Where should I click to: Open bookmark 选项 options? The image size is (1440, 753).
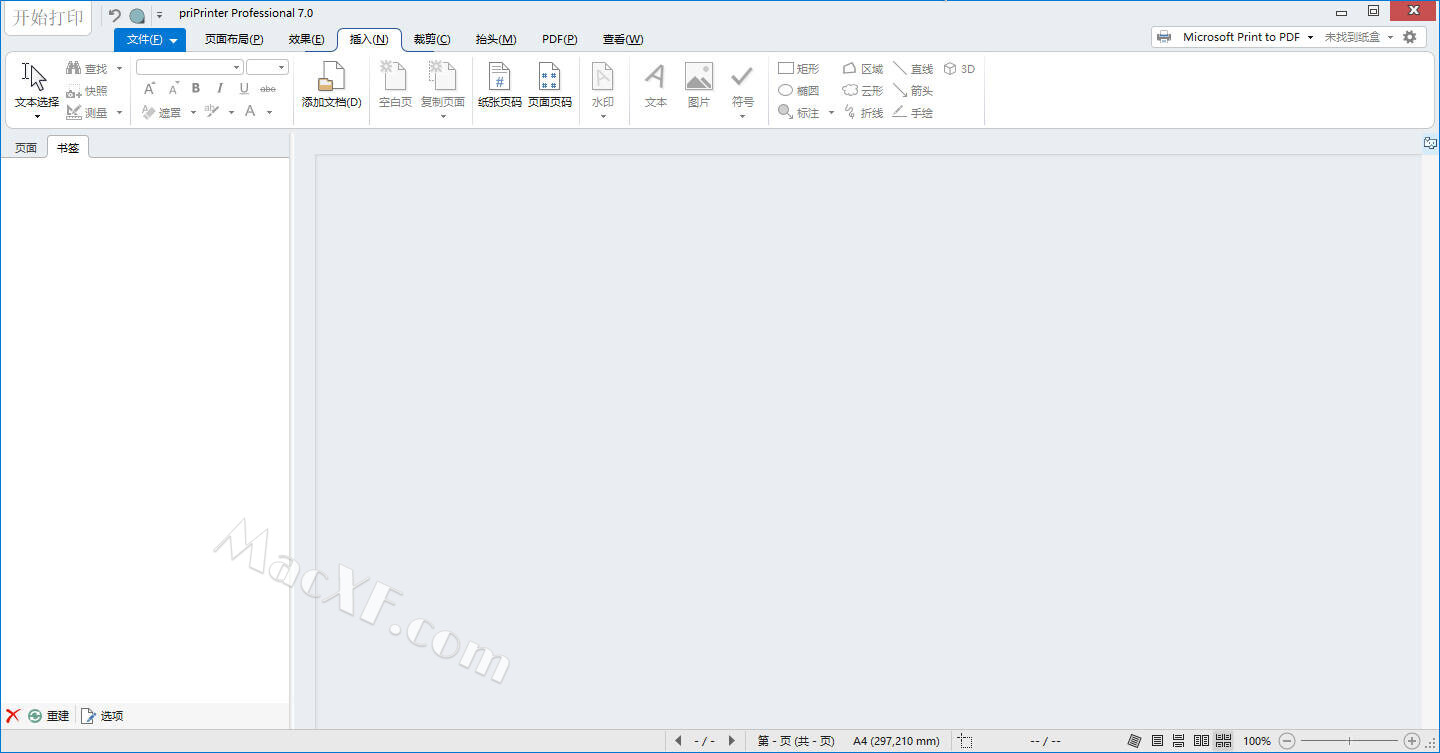coord(102,716)
